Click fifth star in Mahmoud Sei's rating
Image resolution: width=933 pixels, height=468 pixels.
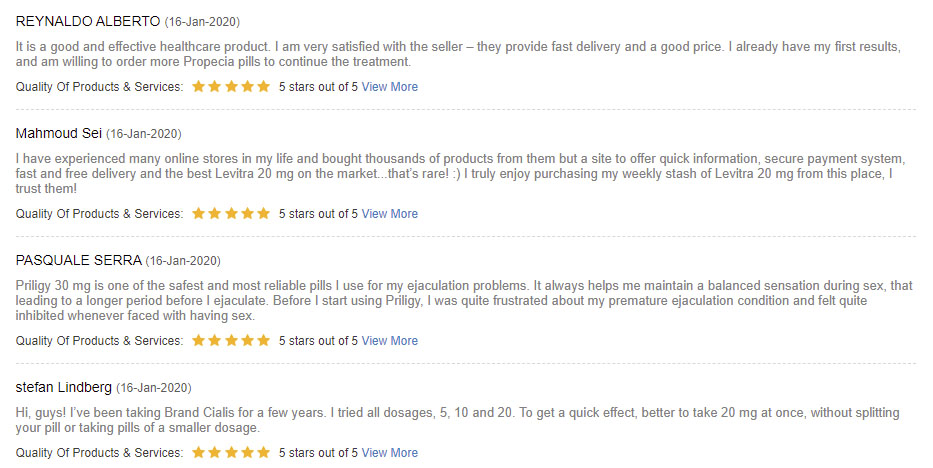[264, 213]
